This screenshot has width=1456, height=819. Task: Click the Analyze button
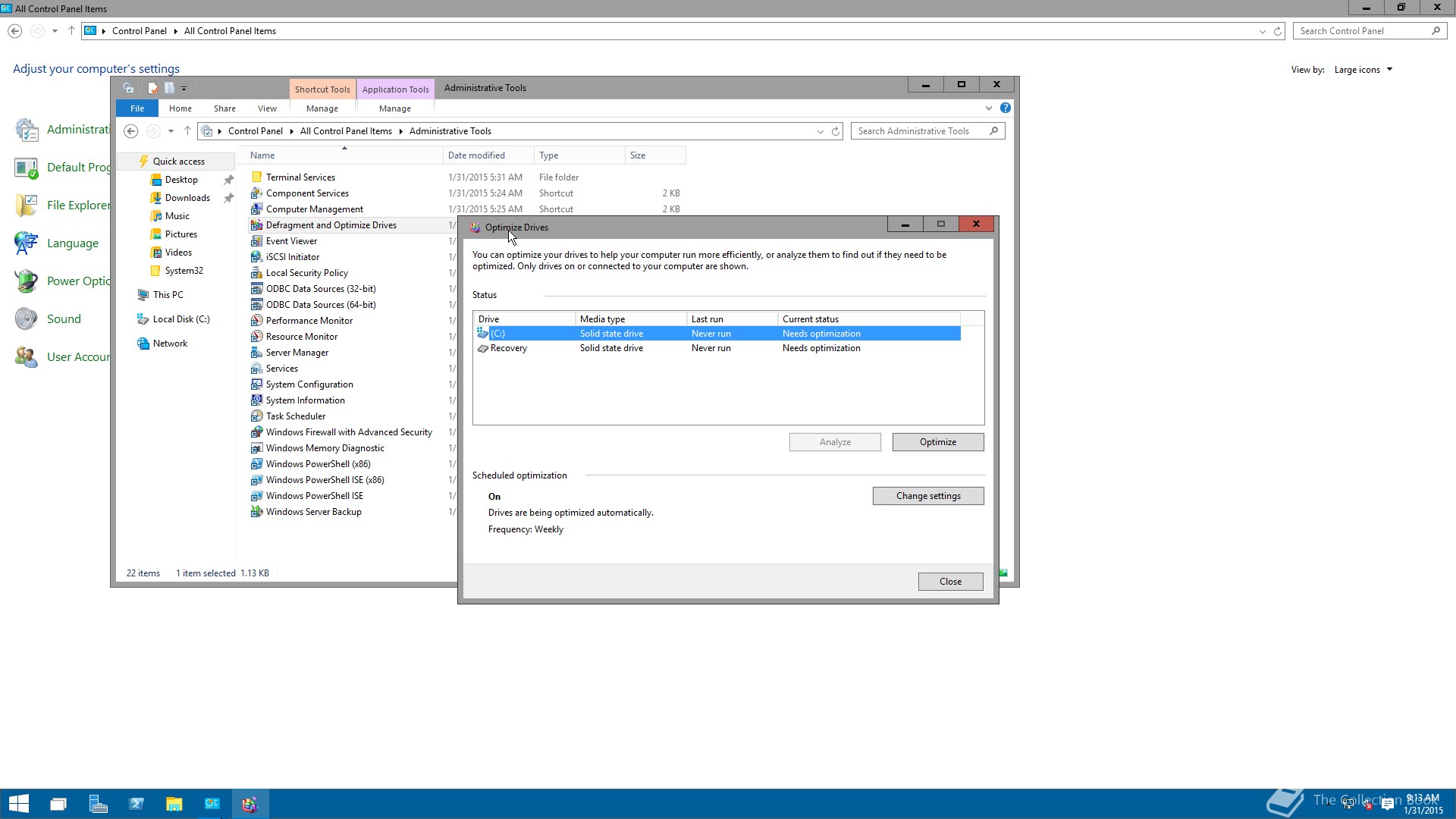coord(835,442)
